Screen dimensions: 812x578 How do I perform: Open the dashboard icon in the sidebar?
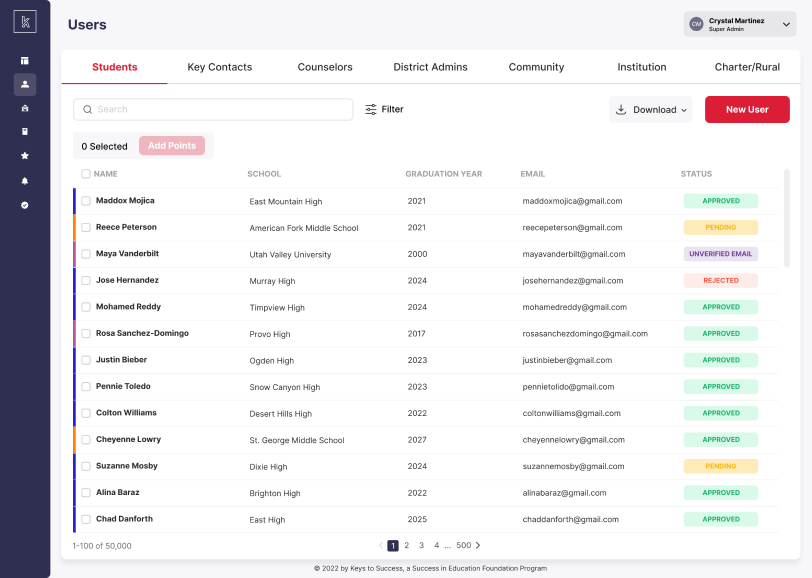[24, 61]
